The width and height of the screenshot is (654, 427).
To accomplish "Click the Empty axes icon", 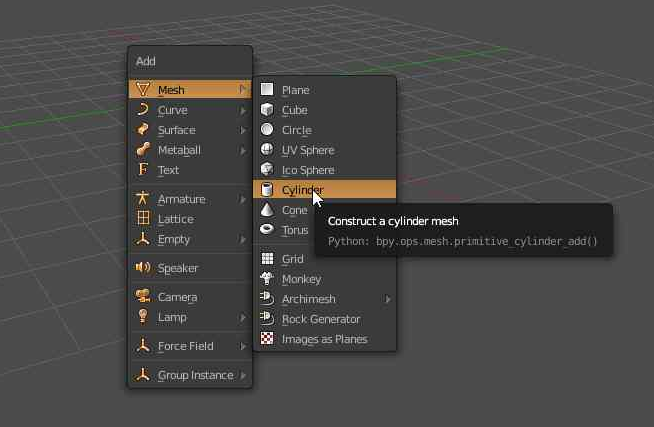I will tap(143, 239).
